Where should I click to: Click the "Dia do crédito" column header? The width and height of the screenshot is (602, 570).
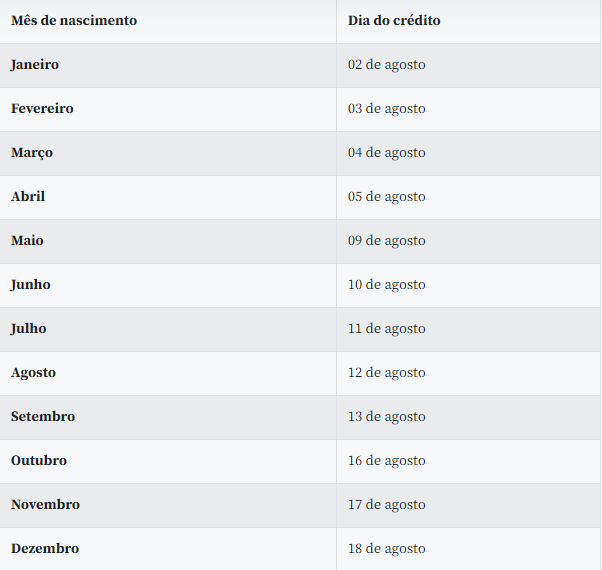coord(394,21)
